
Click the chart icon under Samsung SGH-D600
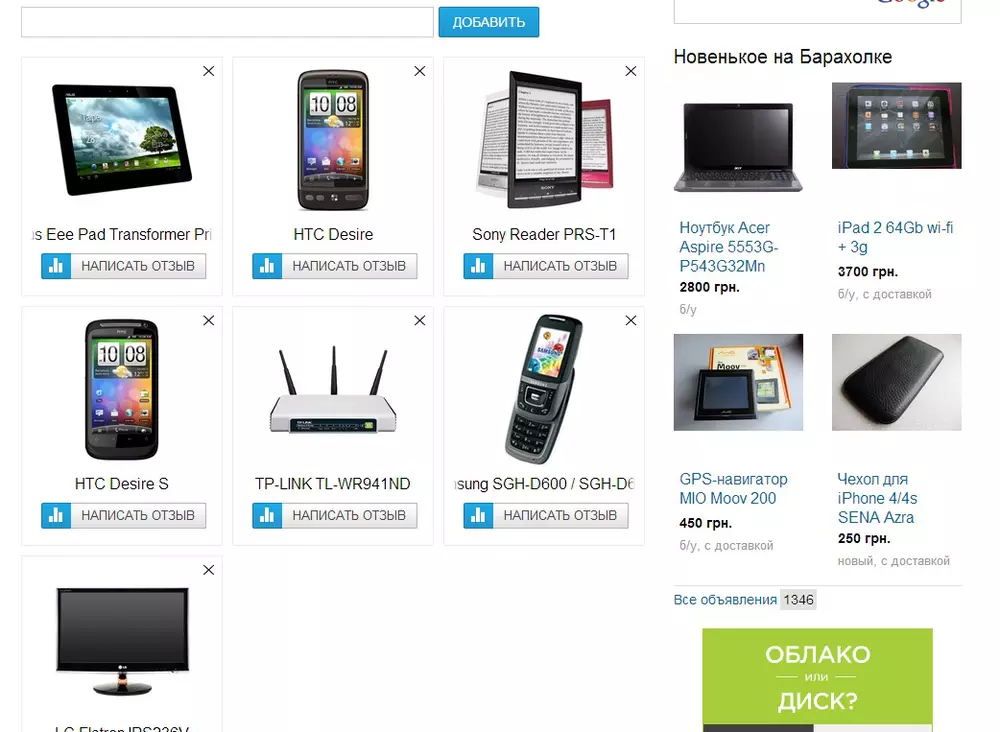click(x=478, y=515)
